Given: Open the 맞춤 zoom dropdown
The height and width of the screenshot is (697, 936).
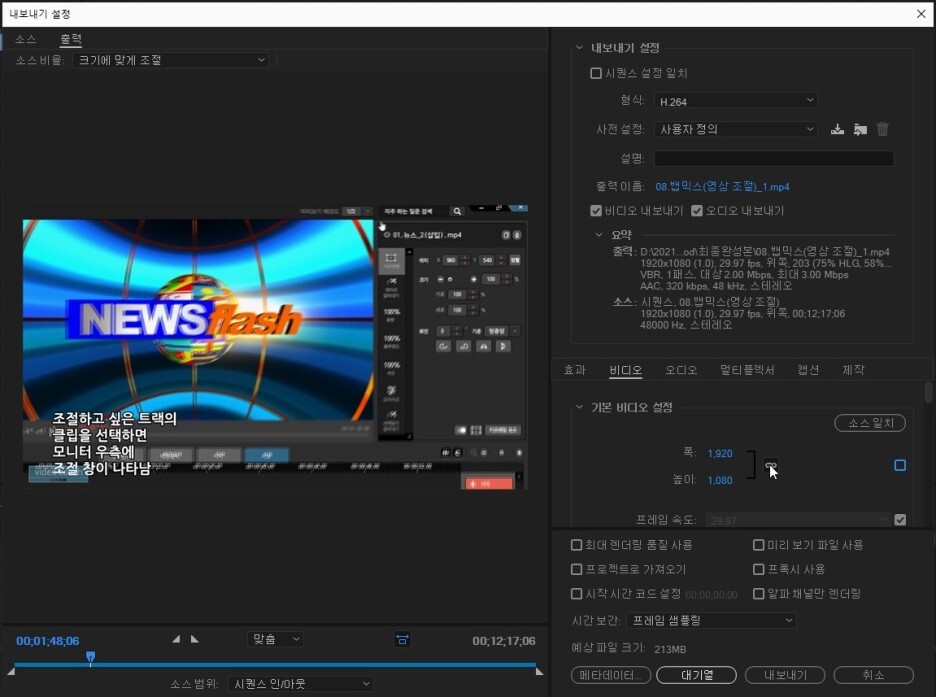Looking at the screenshot, I should tap(275, 640).
